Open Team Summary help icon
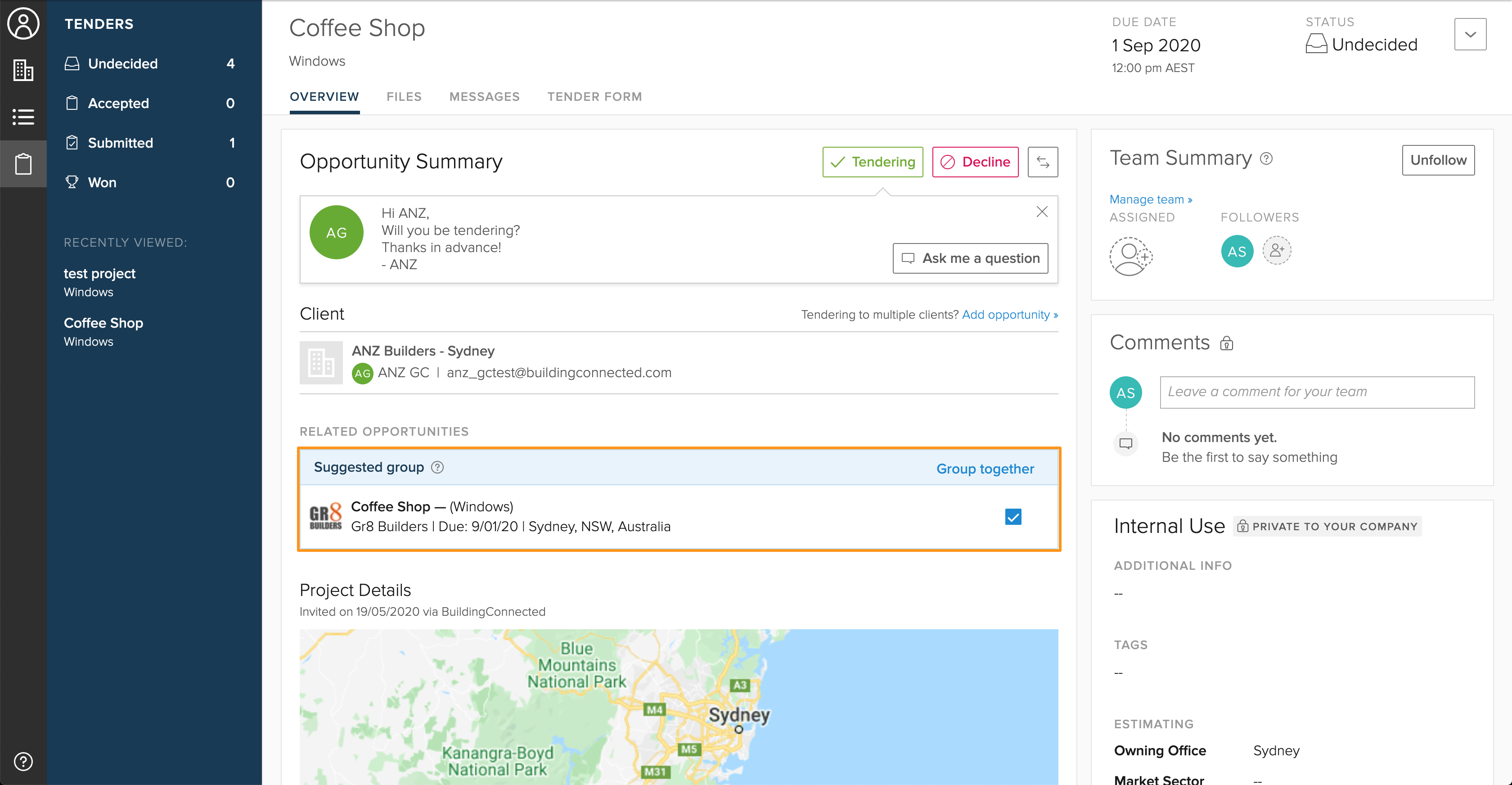This screenshot has height=785, width=1512. pyautogui.click(x=1266, y=158)
